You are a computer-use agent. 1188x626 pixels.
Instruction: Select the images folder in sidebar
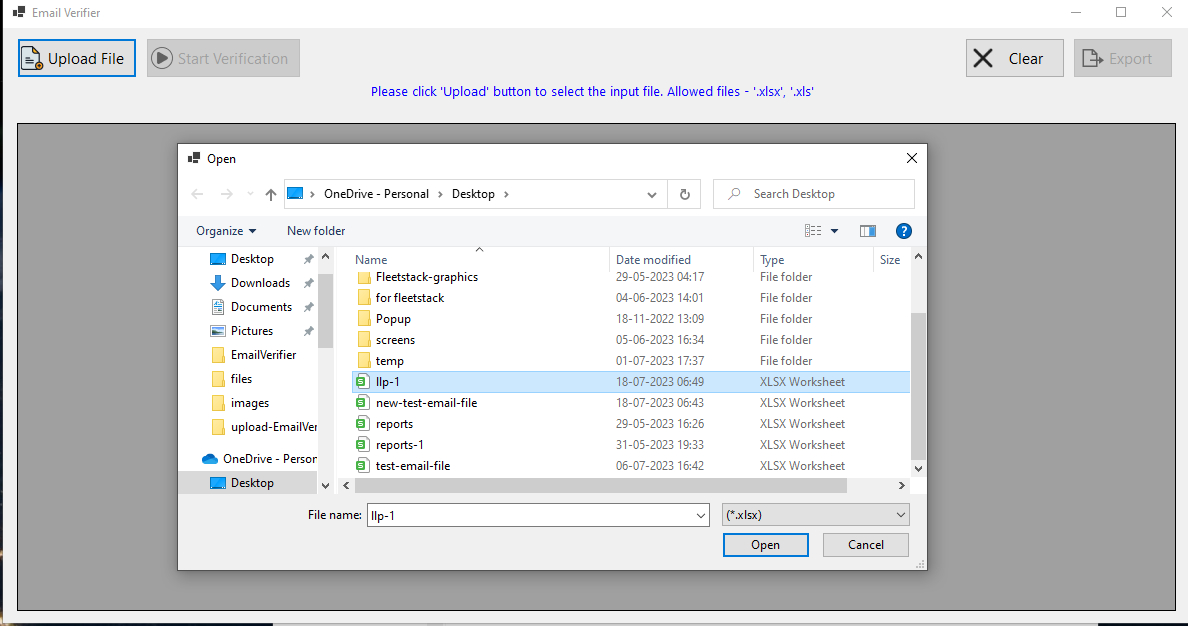pyautogui.click(x=249, y=403)
